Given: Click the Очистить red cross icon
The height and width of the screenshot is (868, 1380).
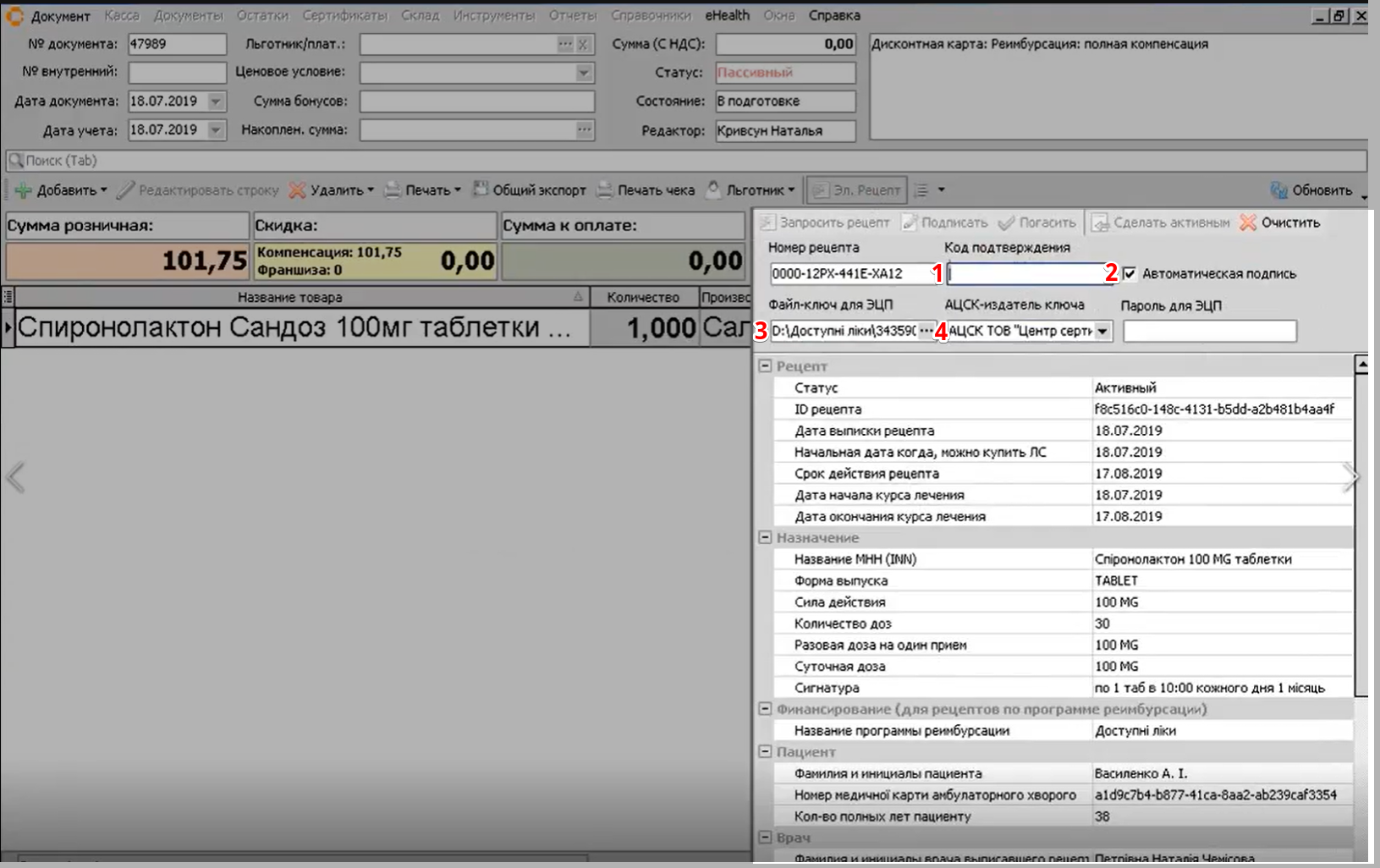Looking at the screenshot, I should (x=1248, y=222).
